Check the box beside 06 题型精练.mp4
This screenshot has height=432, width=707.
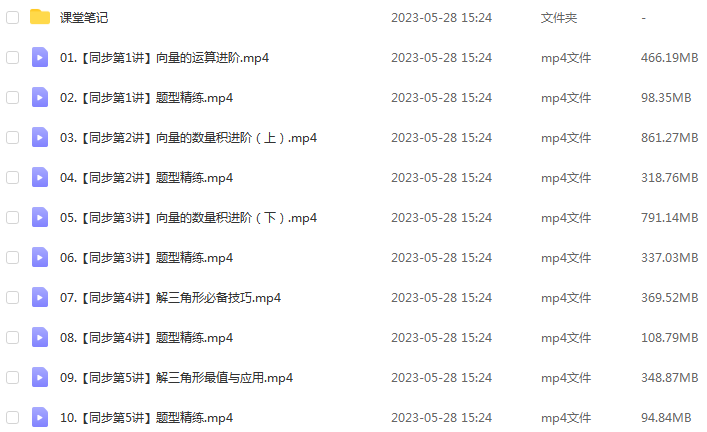pos(13,257)
